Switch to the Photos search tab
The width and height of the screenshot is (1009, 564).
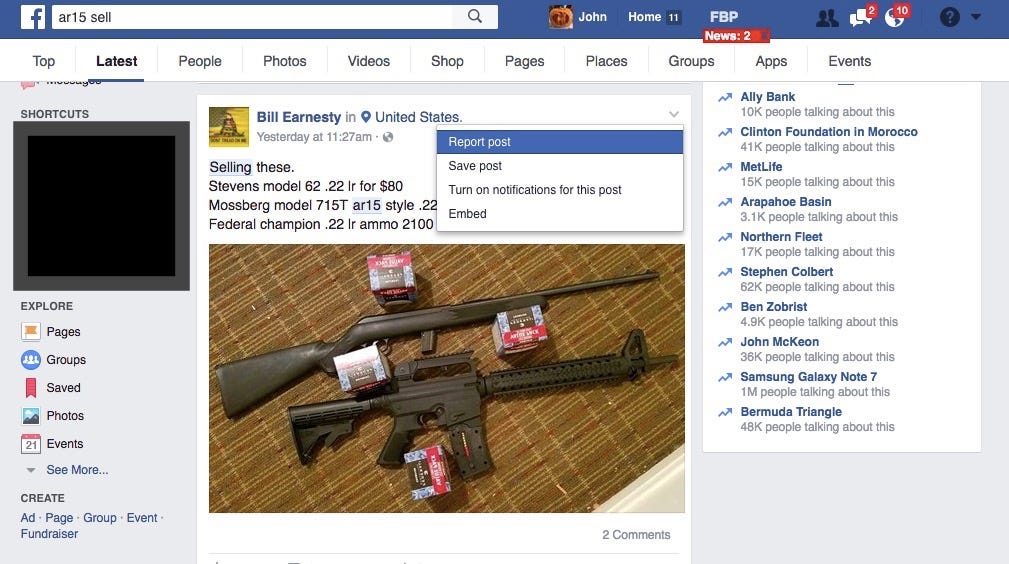[x=284, y=61]
